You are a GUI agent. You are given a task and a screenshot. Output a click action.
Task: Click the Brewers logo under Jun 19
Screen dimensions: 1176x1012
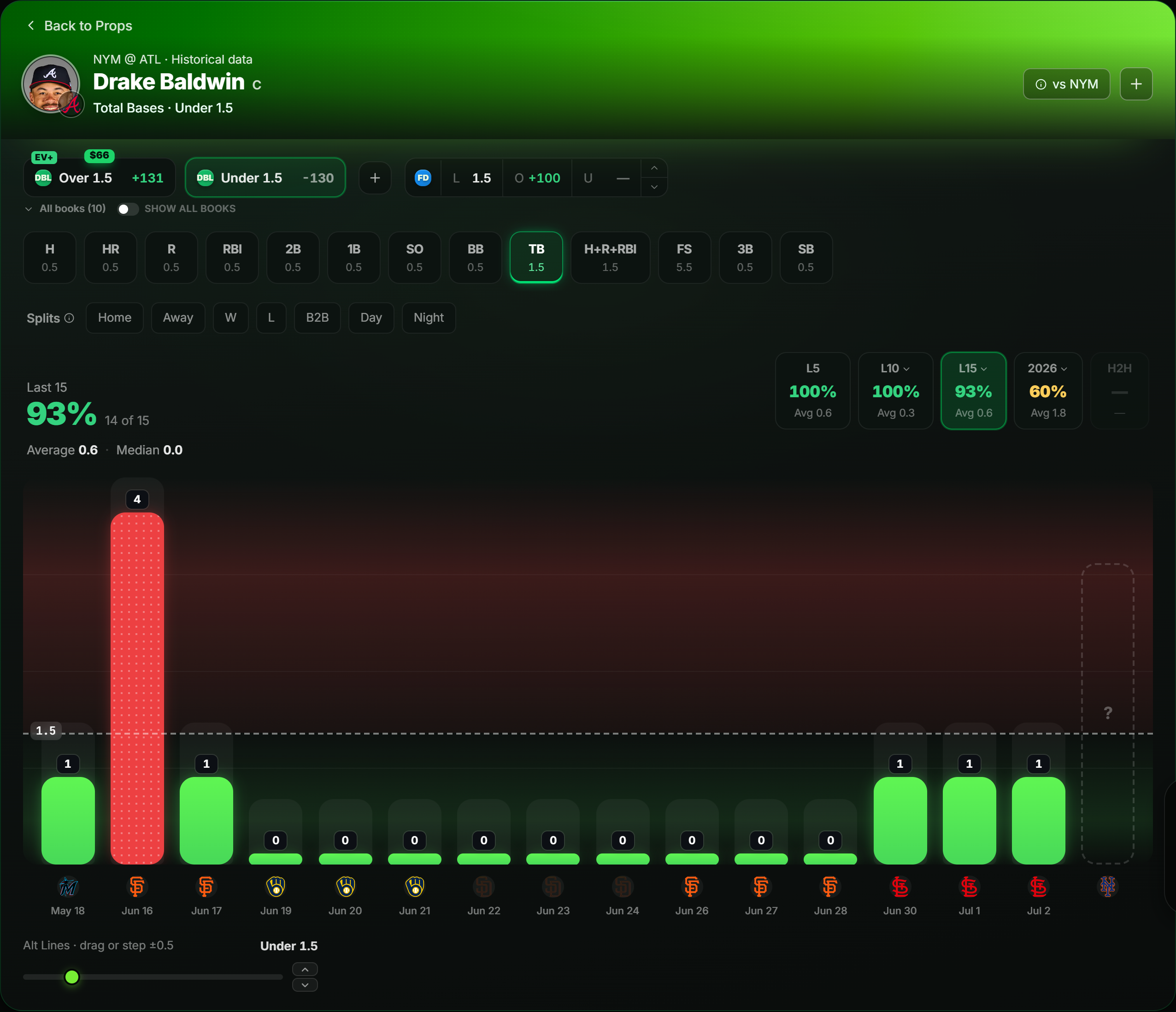(x=276, y=887)
